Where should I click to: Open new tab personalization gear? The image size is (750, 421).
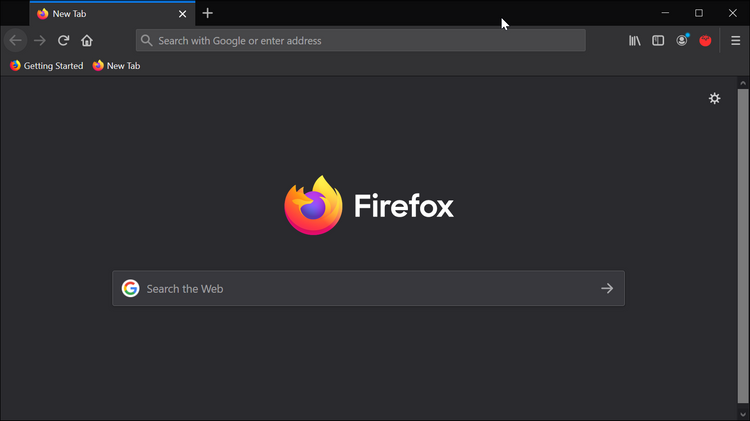tap(714, 99)
